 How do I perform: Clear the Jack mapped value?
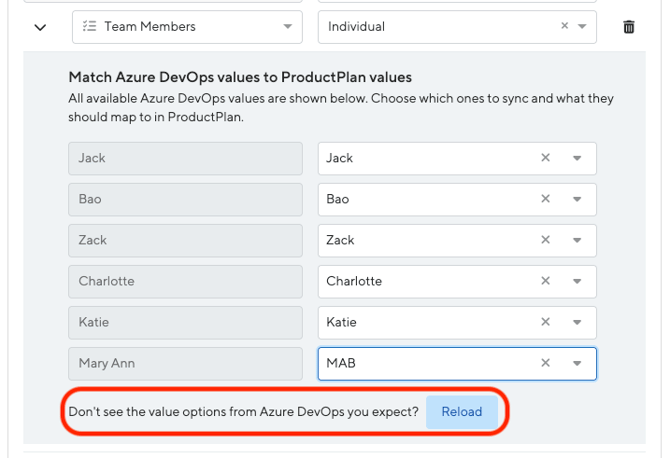545,158
